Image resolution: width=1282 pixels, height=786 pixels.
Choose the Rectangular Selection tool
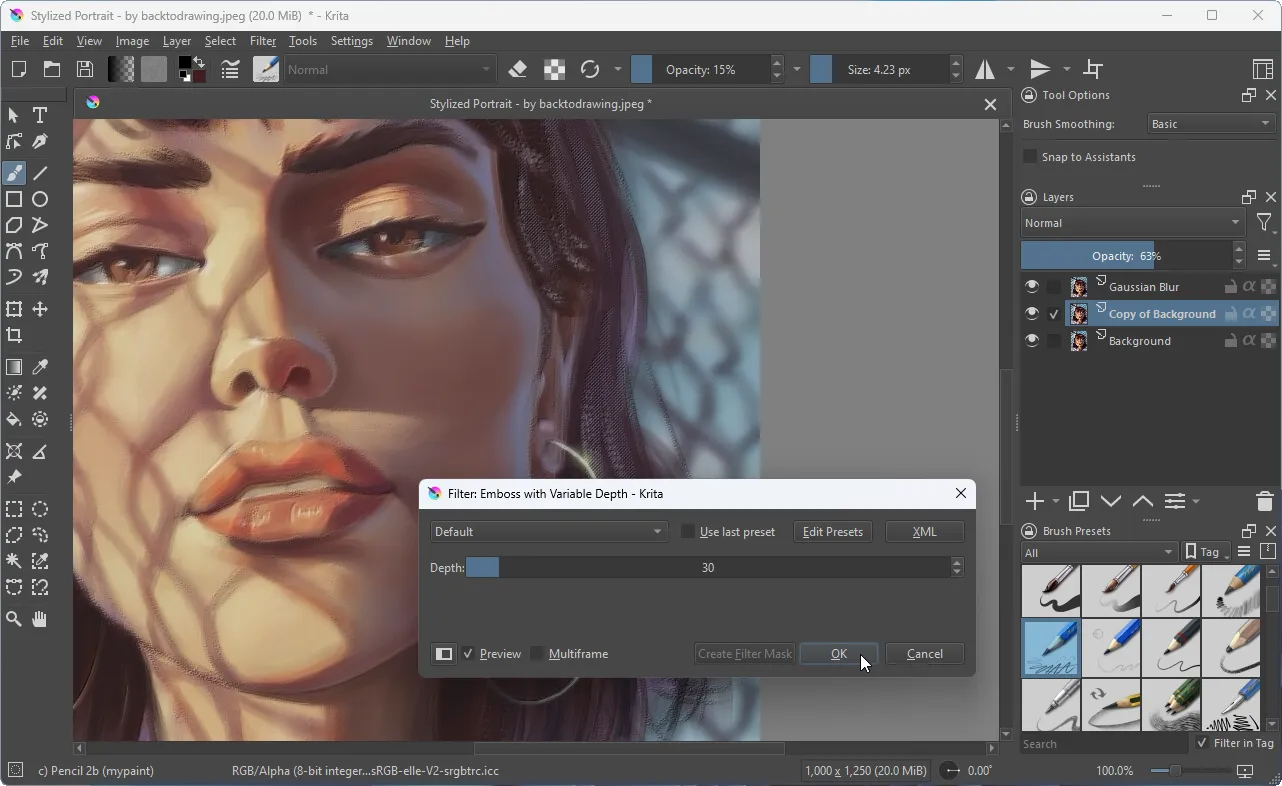(14, 509)
